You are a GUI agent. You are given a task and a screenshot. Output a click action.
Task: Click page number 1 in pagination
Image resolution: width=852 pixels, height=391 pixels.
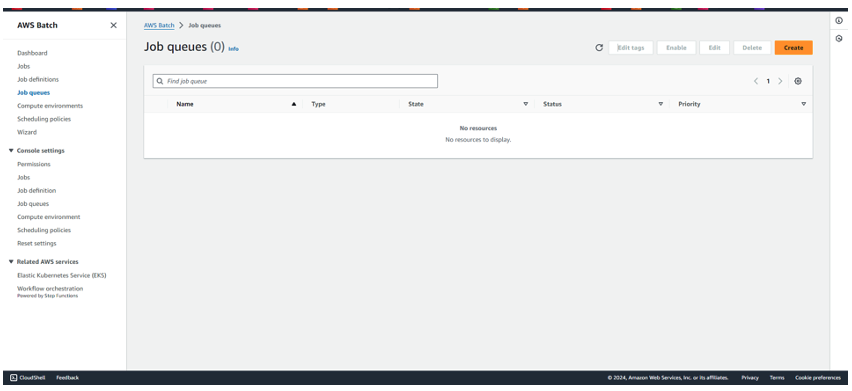(x=768, y=81)
